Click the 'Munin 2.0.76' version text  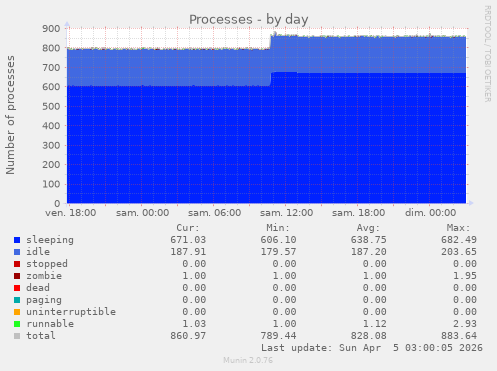tap(248, 360)
